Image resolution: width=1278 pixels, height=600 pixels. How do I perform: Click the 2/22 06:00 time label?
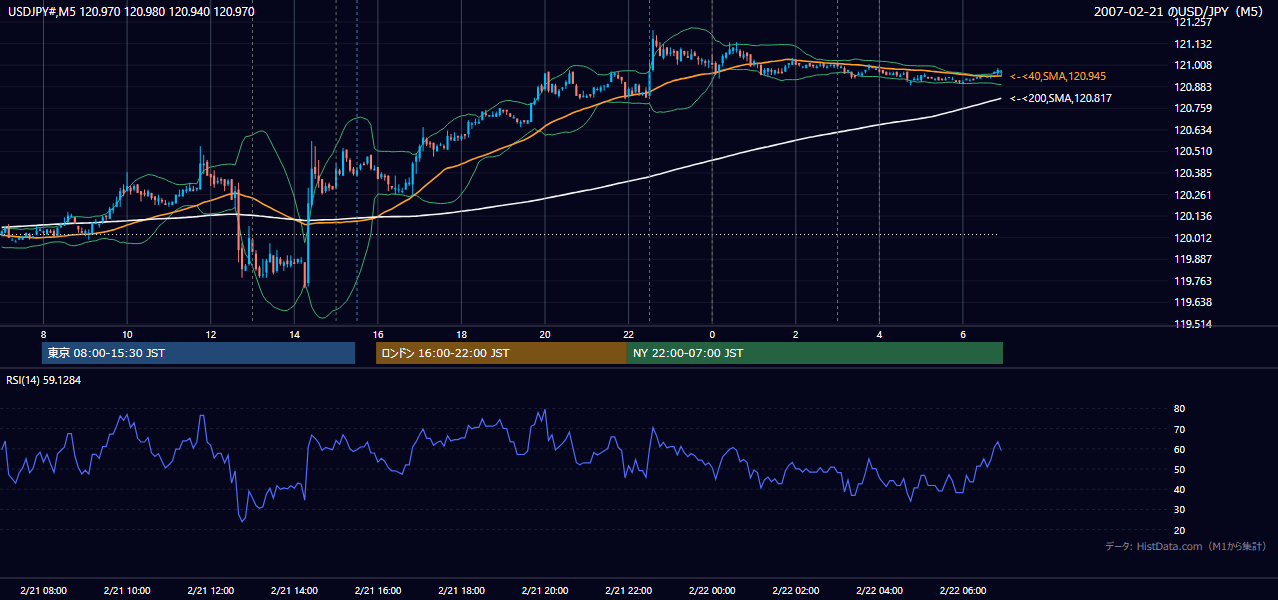(962, 591)
